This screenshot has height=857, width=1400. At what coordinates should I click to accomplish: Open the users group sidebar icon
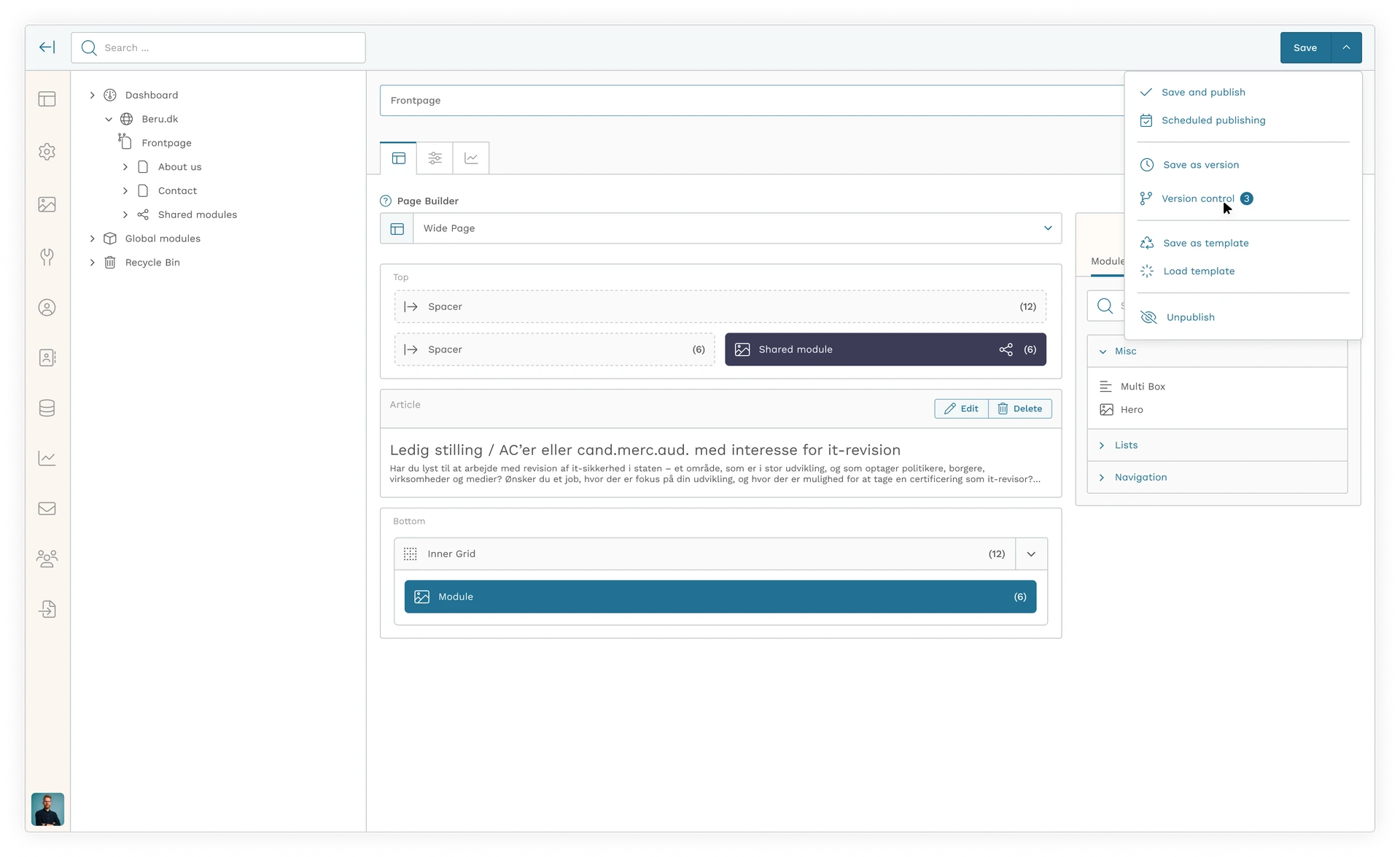click(47, 559)
